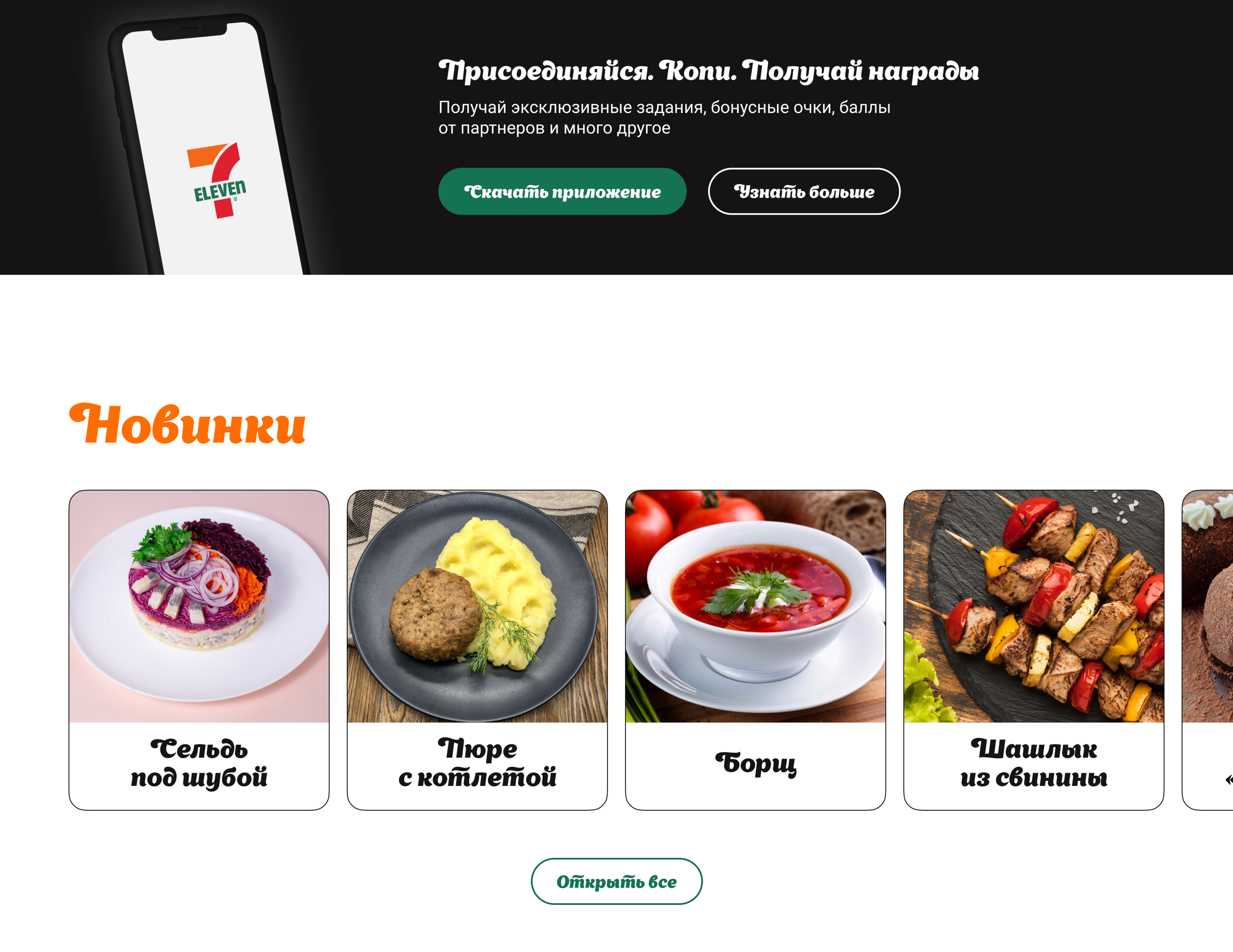Click the Пюре с котлетой dish photo
Image resolution: width=1233 pixels, height=952 pixels.
click(477, 606)
